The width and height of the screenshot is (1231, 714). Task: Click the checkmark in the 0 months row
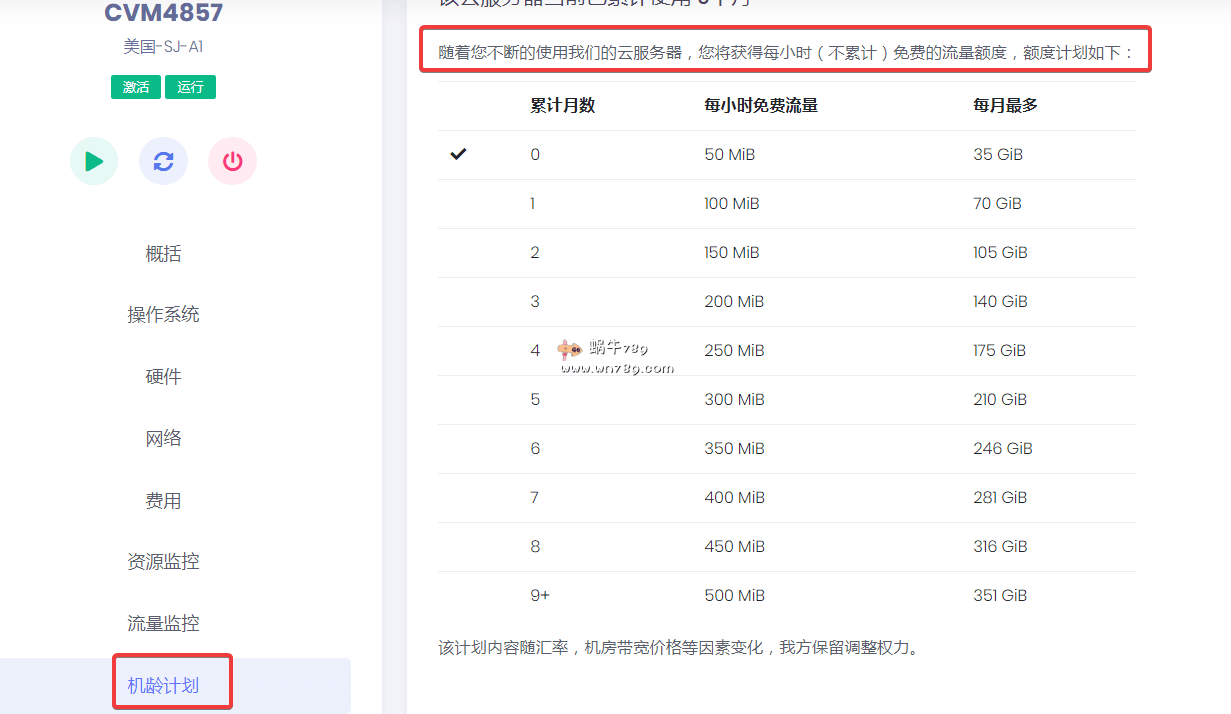[x=459, y=154]
